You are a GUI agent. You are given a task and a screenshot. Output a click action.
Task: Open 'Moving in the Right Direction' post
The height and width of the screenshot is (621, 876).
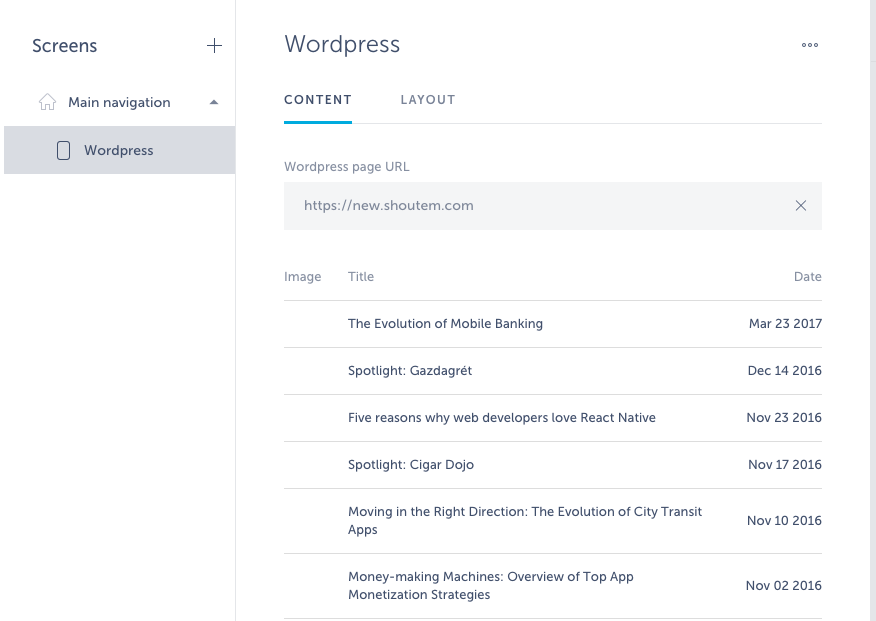525,520
